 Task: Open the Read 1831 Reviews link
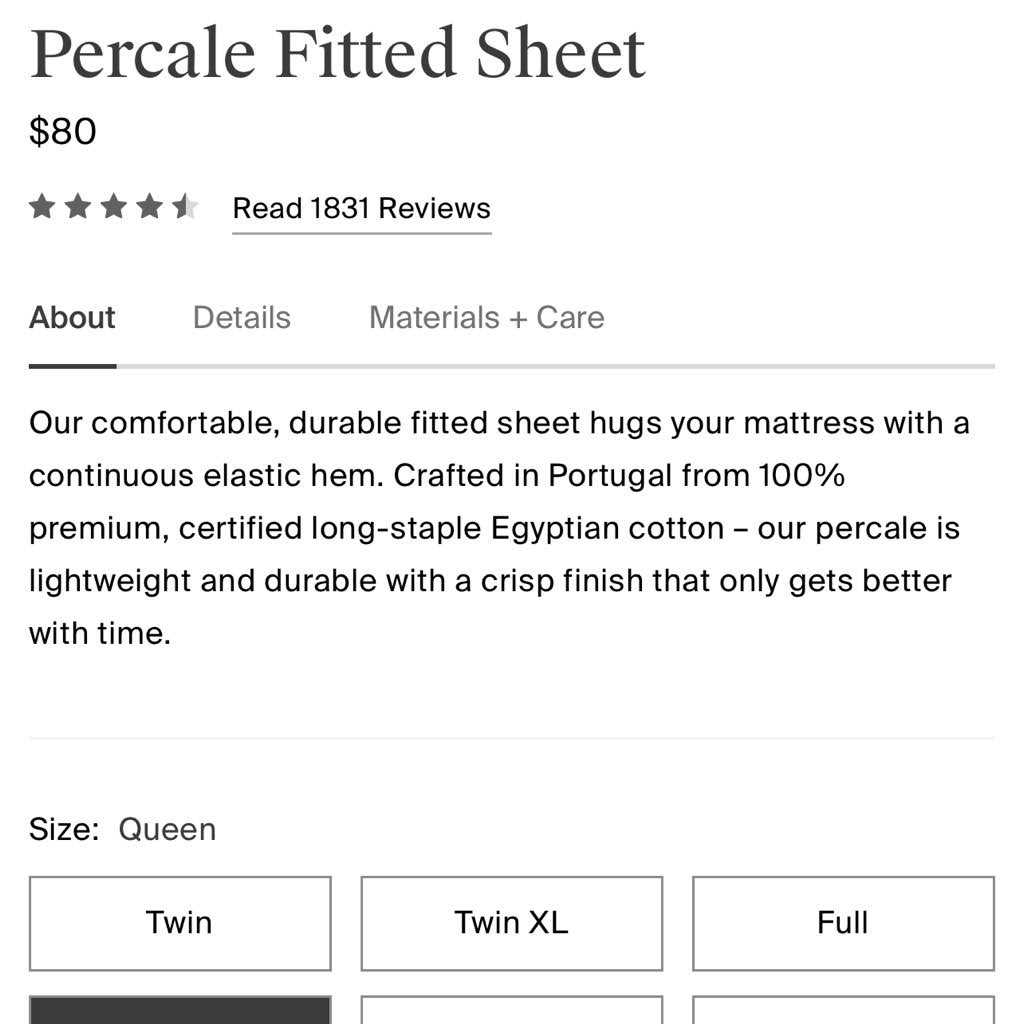pyautogui.click(x=361, y=209)
